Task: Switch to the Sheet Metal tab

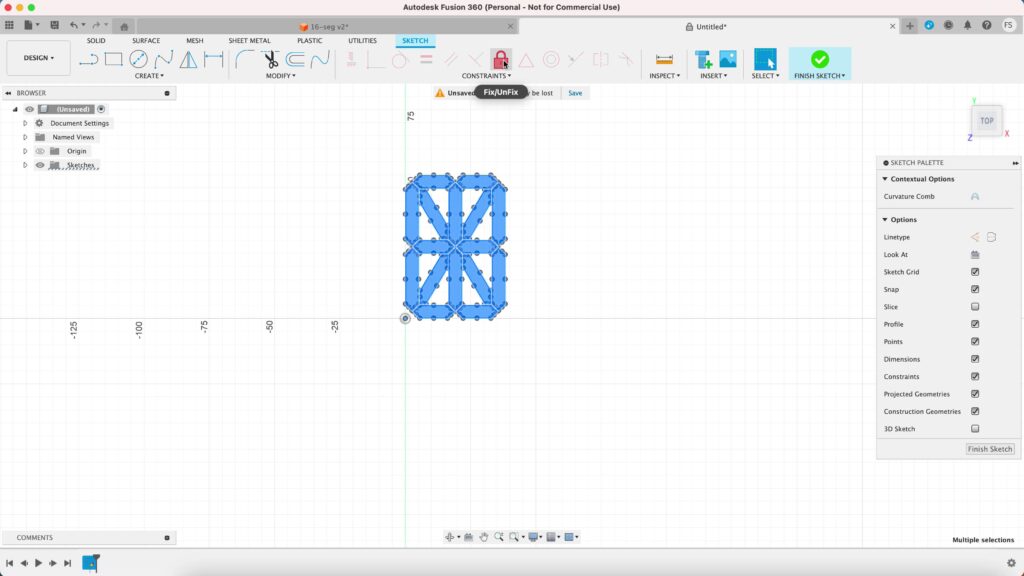Action: coord(249,41)
